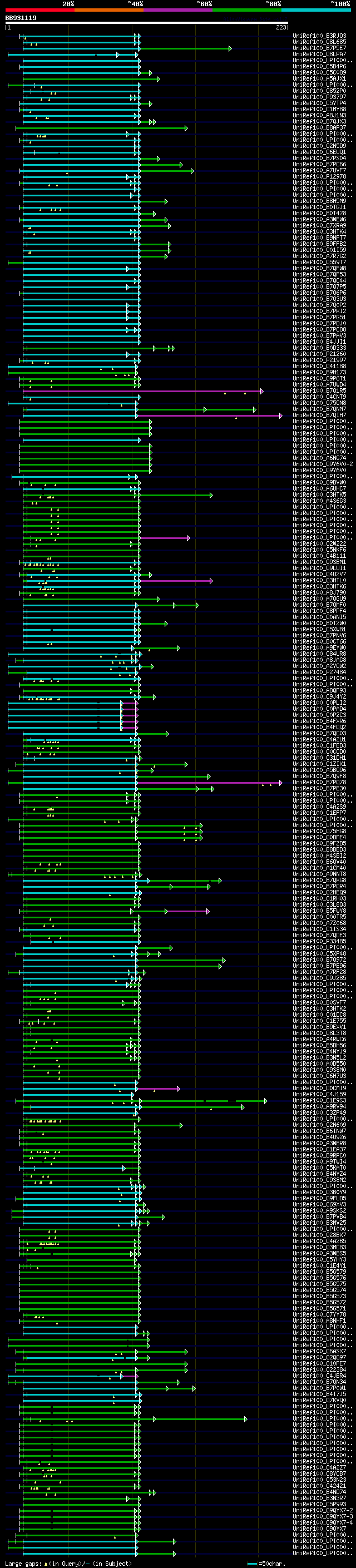This screenshot has width=356, height=1568.
Task: Select the UniRef100_C0PAD4 label
Action: (x=319, y=709)
